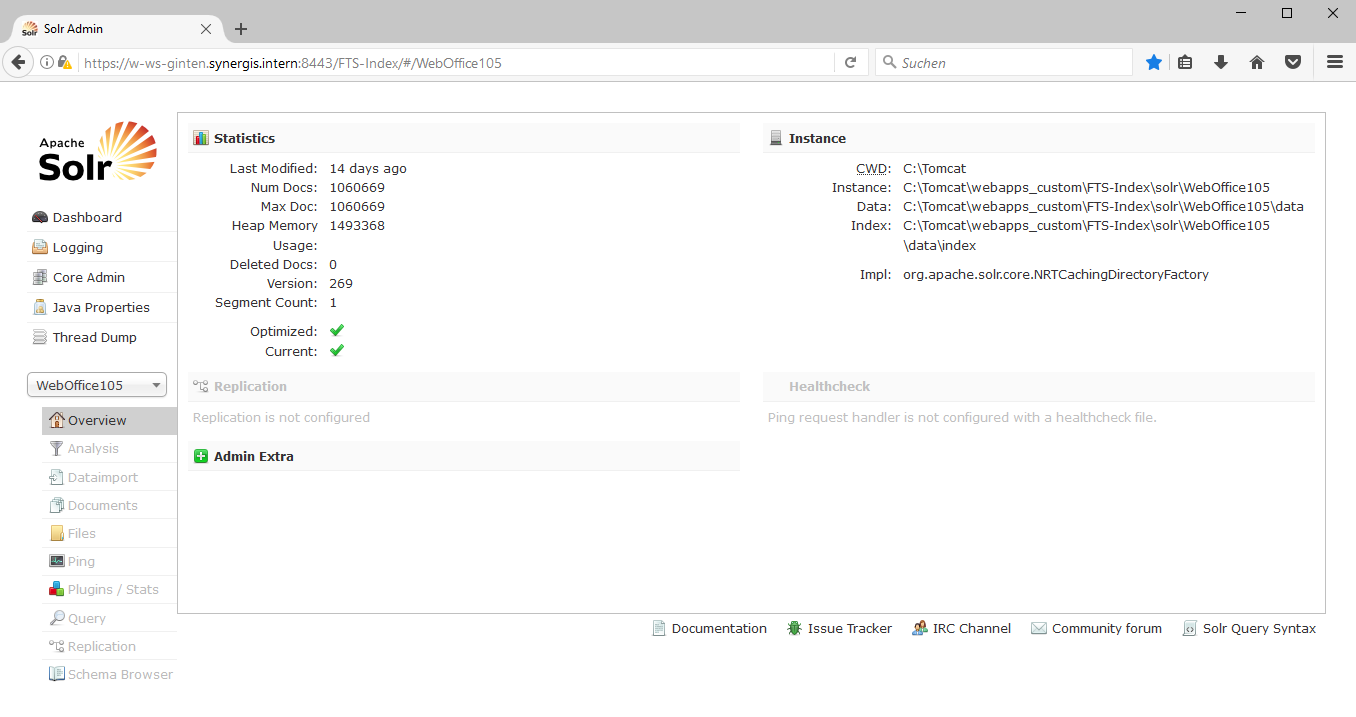
Task: Open the Logging page
Action: pyautogui.click(x=76, y=247)
